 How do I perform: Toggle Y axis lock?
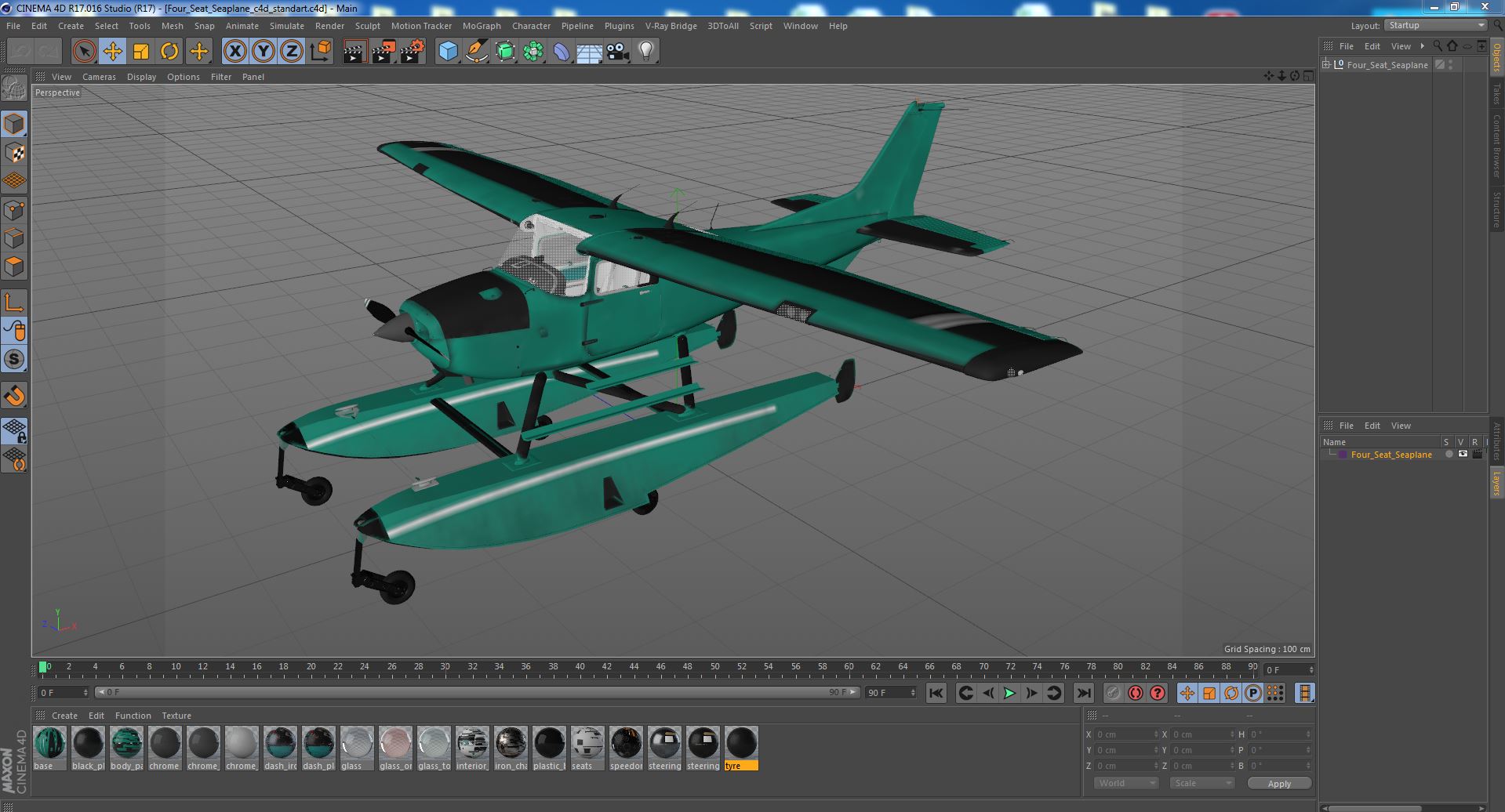coord(264,52)
